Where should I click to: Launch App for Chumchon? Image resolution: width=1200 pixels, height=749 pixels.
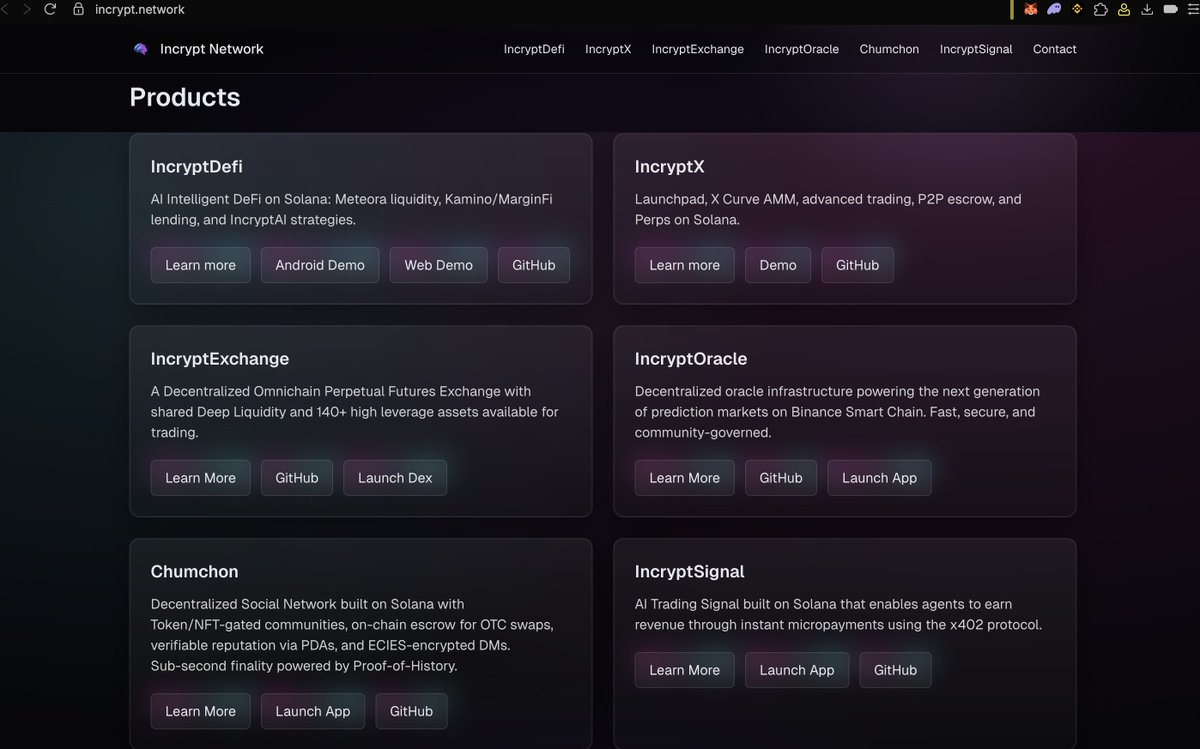pyautogui.click(x=313, y=711)
